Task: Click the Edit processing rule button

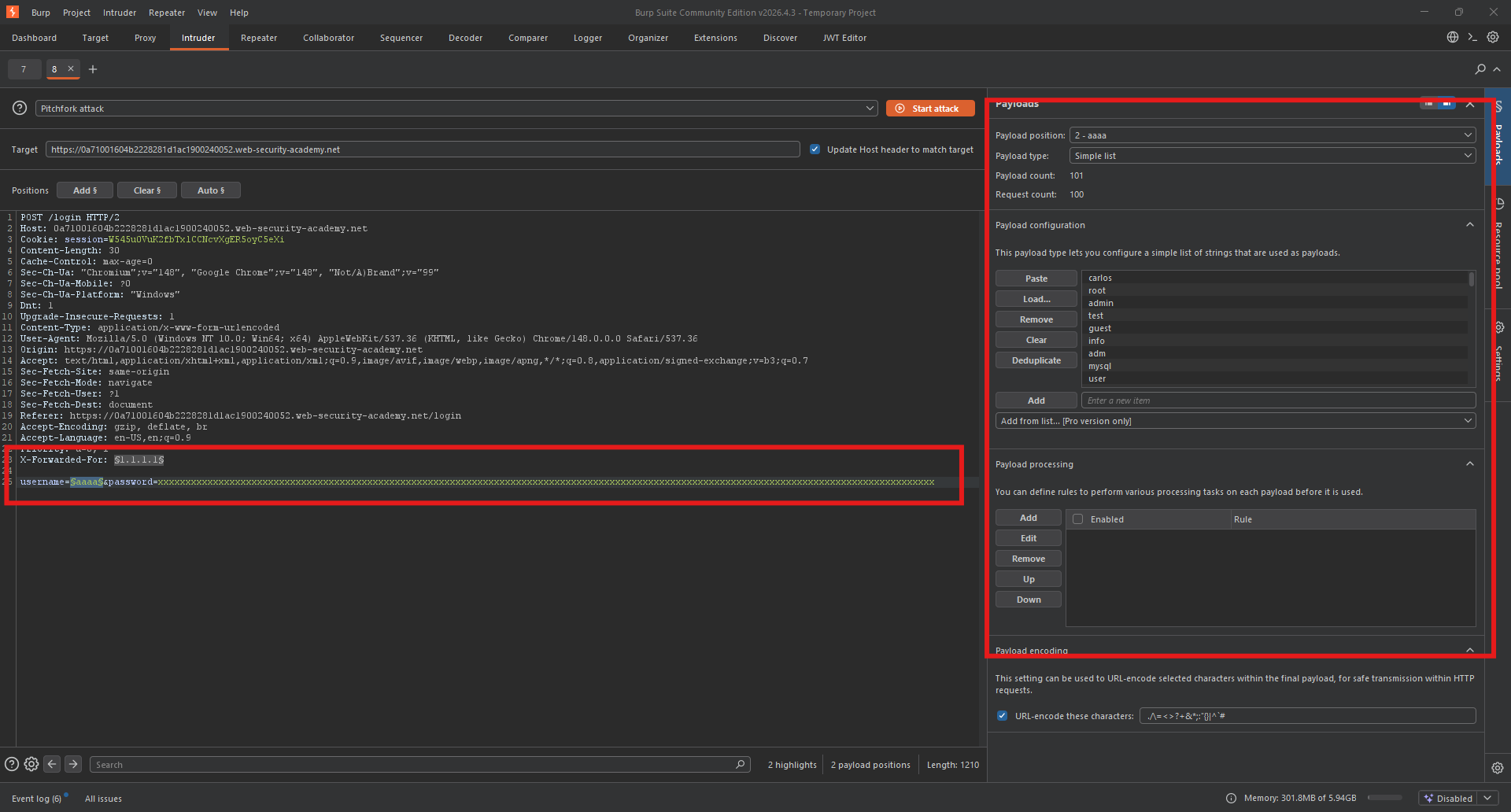Action: click(1029, 538)
